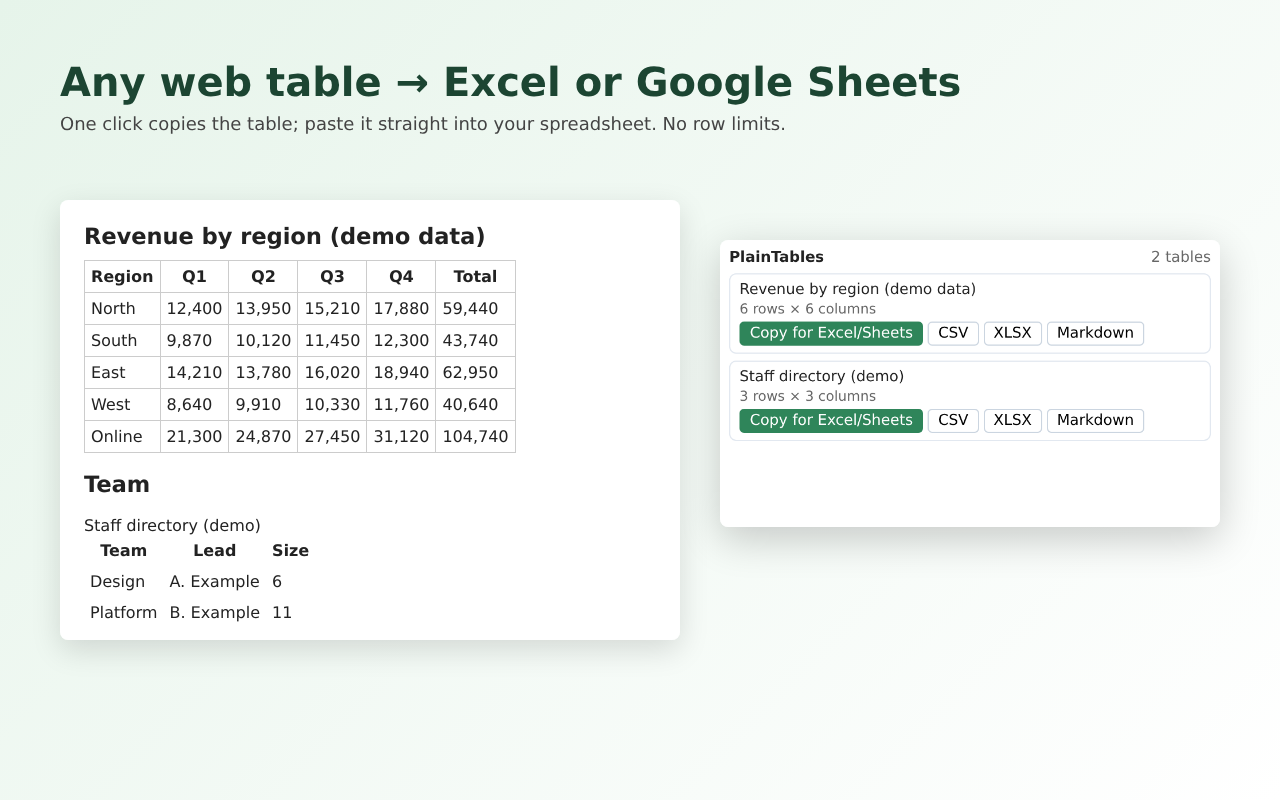Select the South row label cell
The width and height of the screenshot is (1280, 800).
point(122,341)
